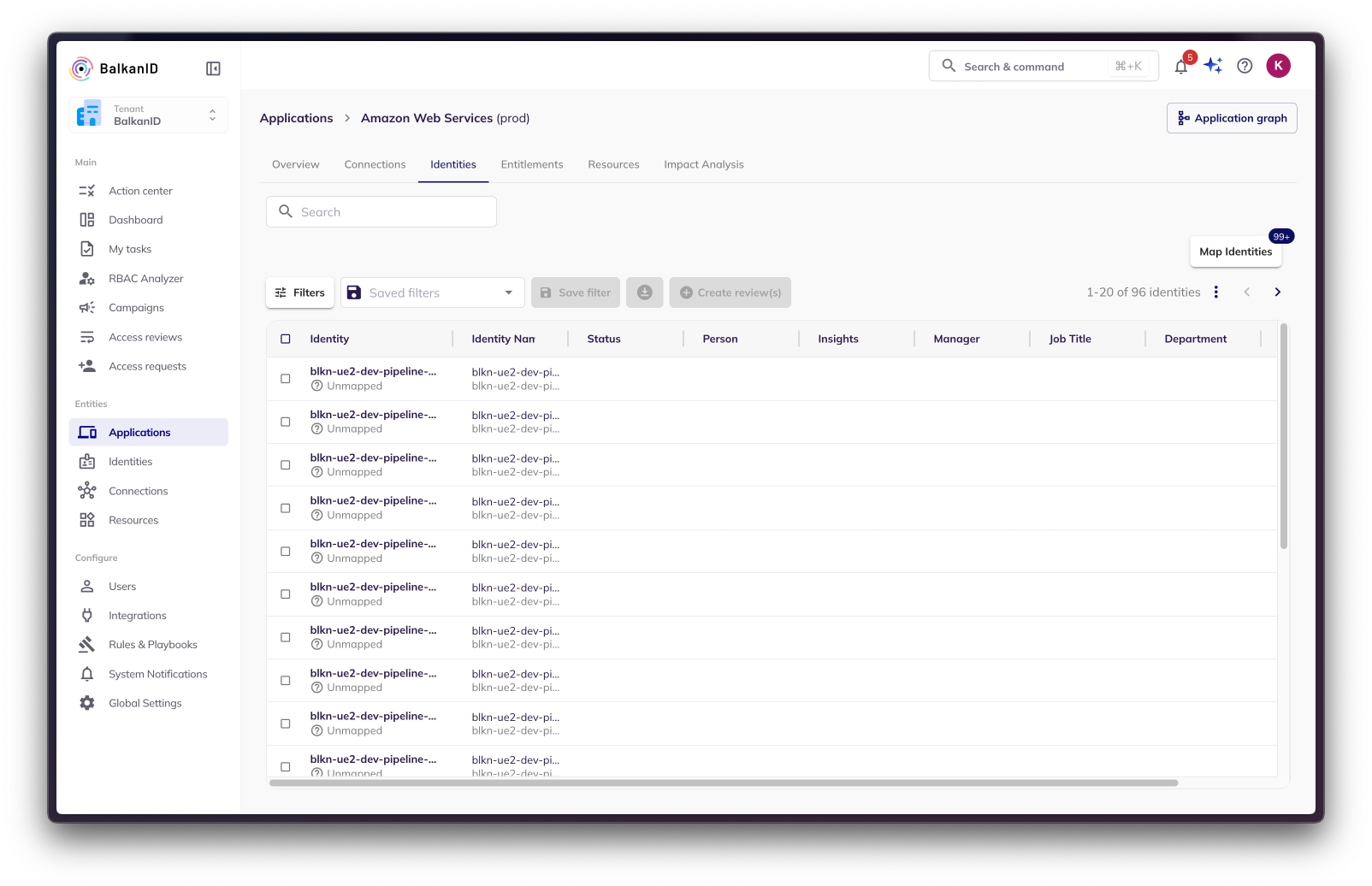Open Campaigns in sidebar

(148, 308)
